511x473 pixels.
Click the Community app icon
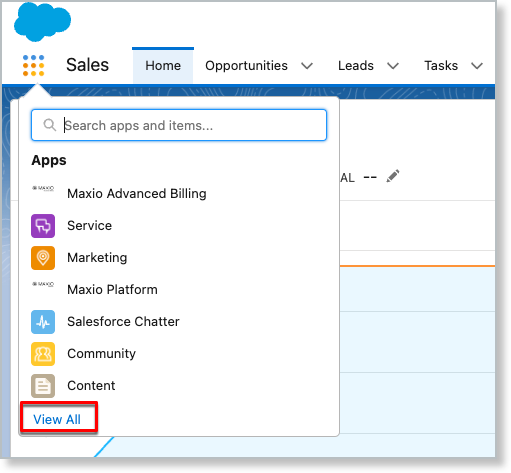pyautogui.click(x=43, y=354)
